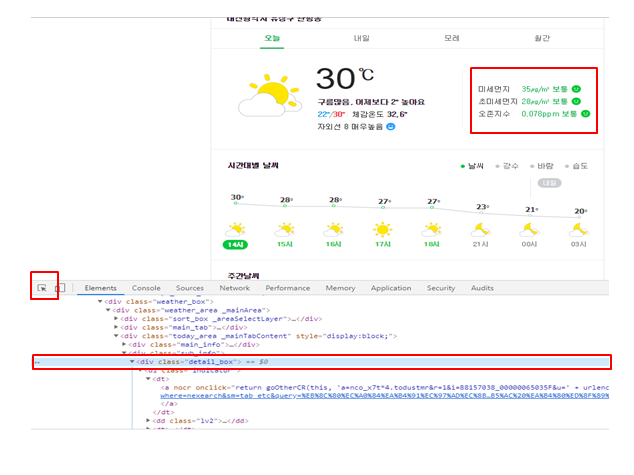Click the 17시 sunny icon
Viewport: 634px width, 475px height.
tap(383, 229)
